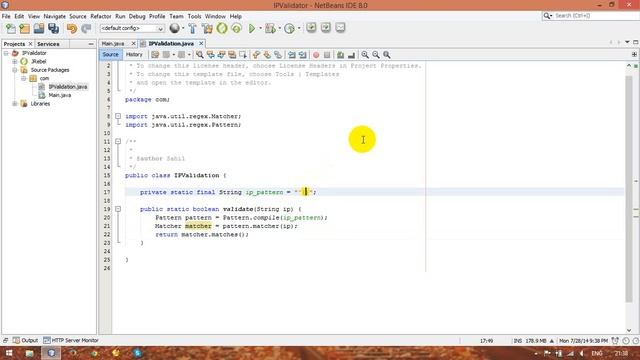Open the Tools menu
This screenshot has width=640, height=360.
pos(194,16)
